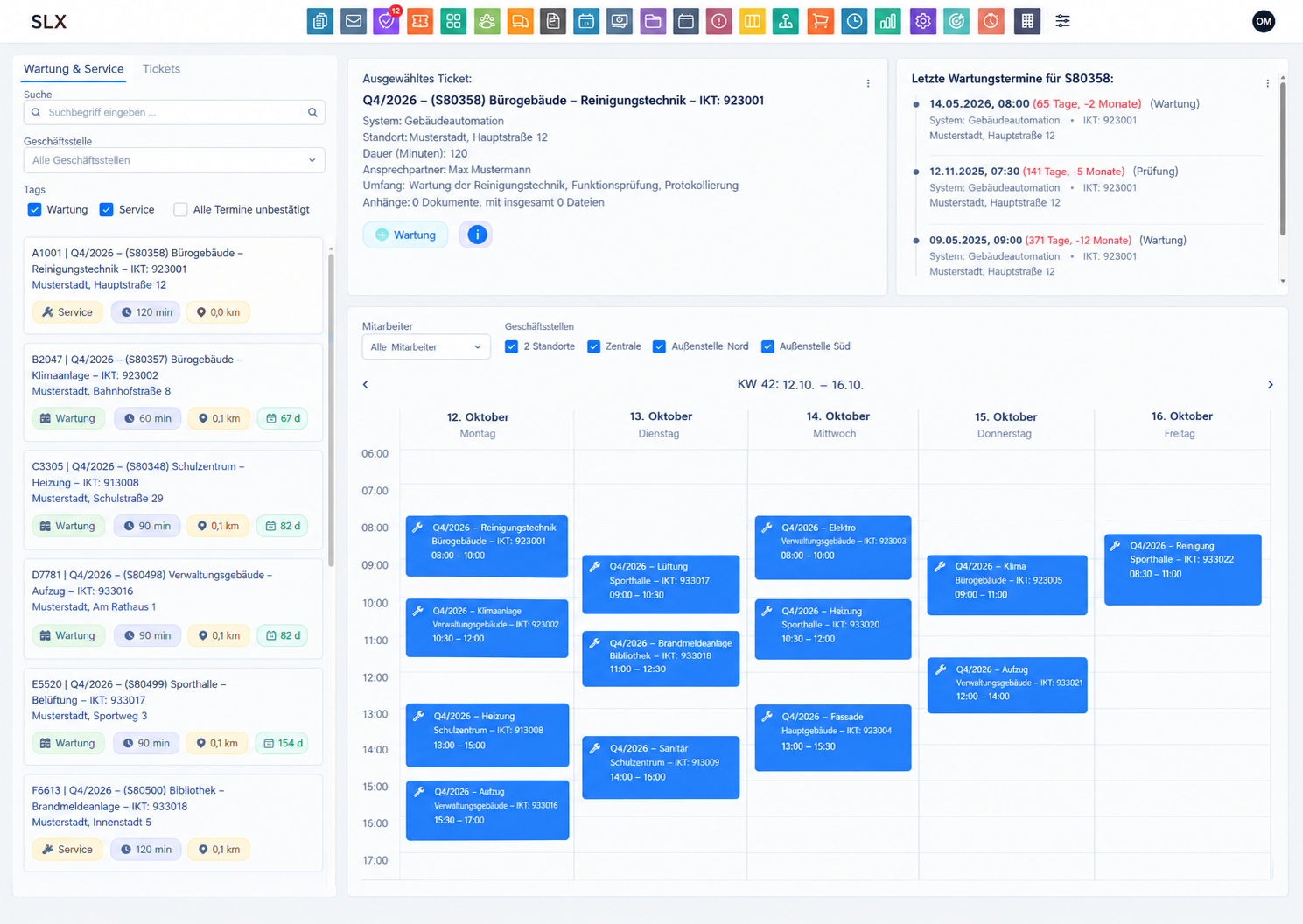Uncheck the Außenstelle Süd checkbox

tap(767, 346)
